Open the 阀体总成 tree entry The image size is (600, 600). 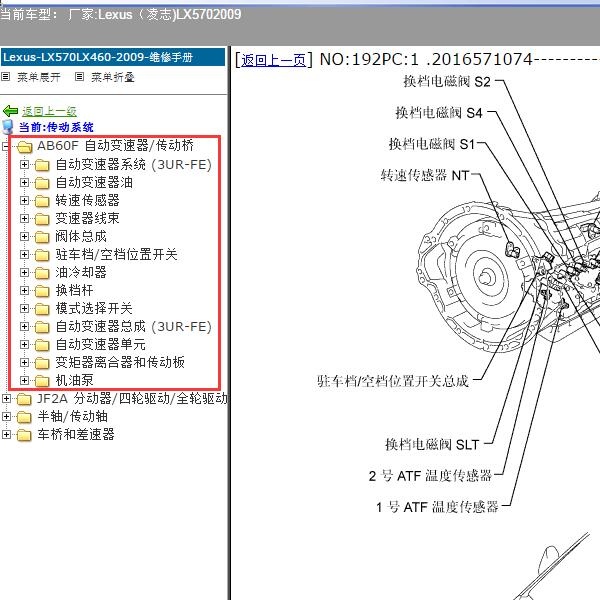[81, 236]
